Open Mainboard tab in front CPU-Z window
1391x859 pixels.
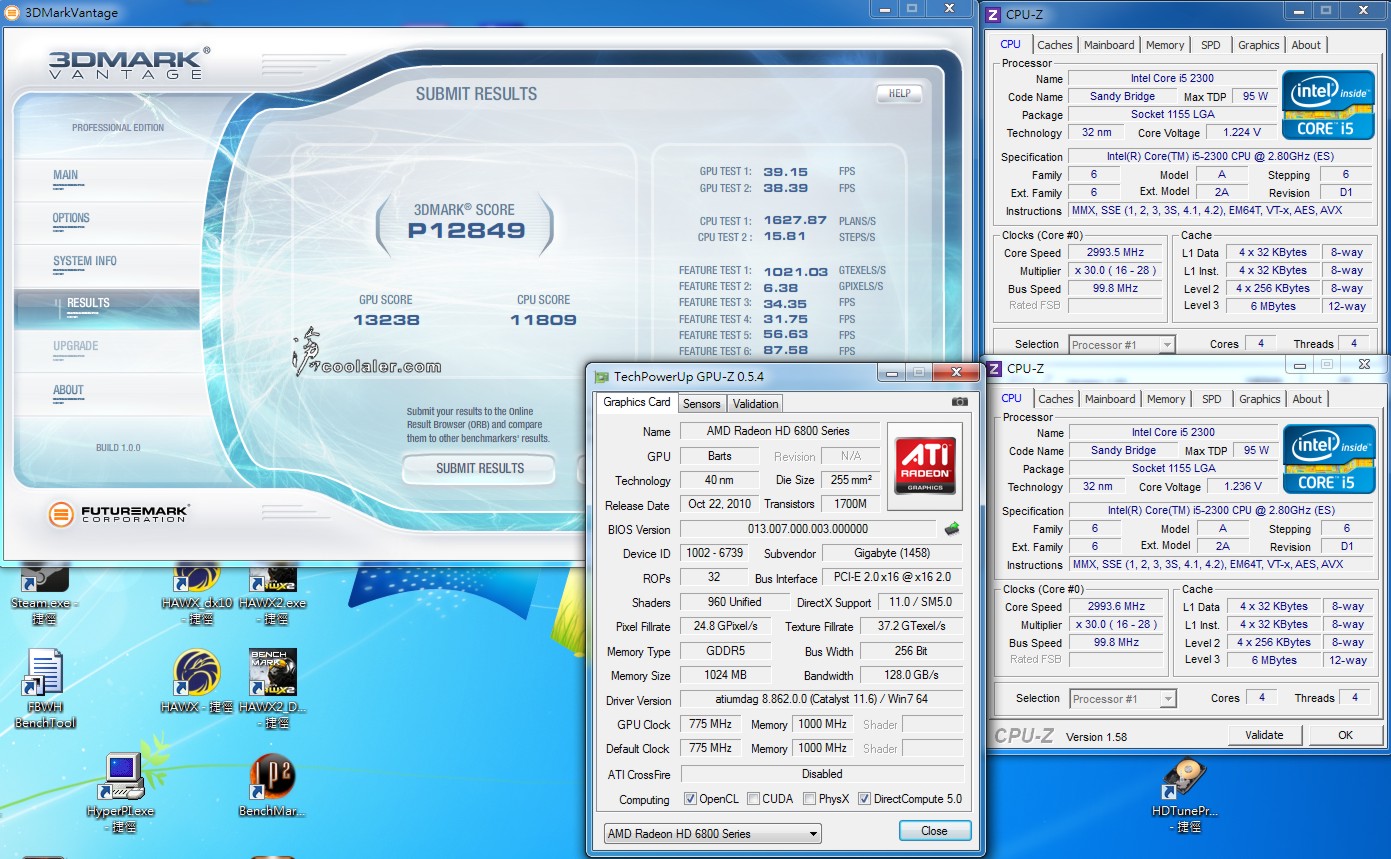1110,399
